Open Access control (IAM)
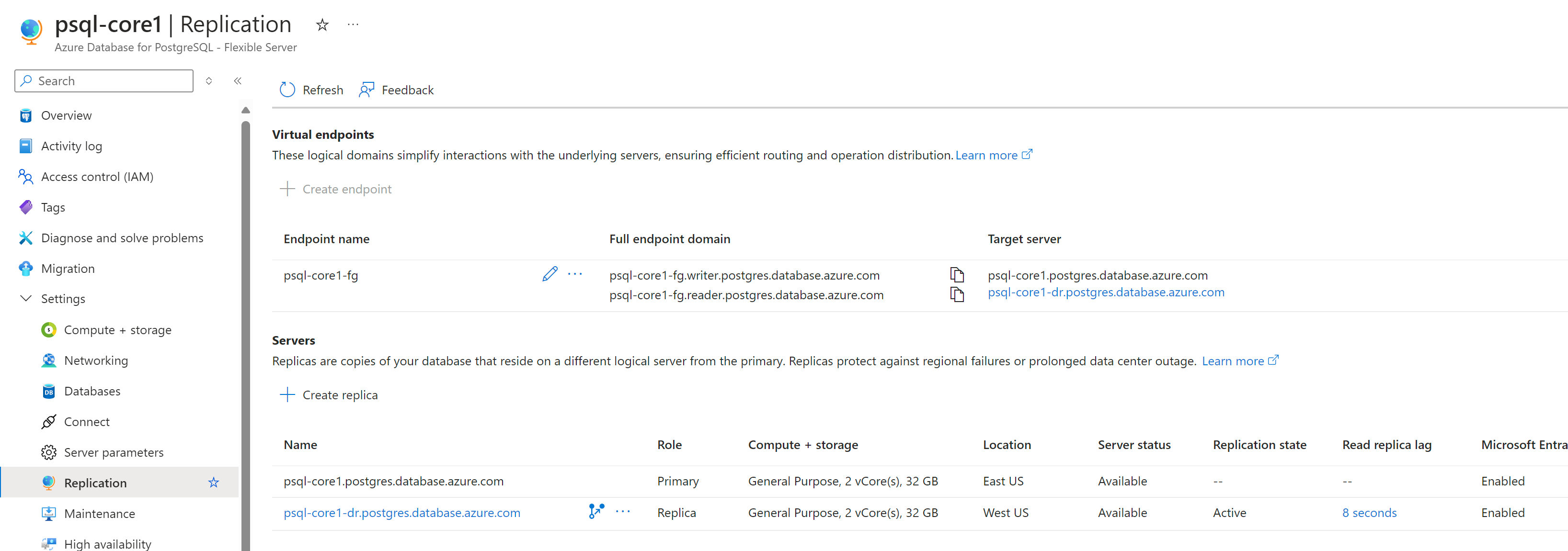The height and width of the screenshot is (551, 1568). tap(97, 177)
